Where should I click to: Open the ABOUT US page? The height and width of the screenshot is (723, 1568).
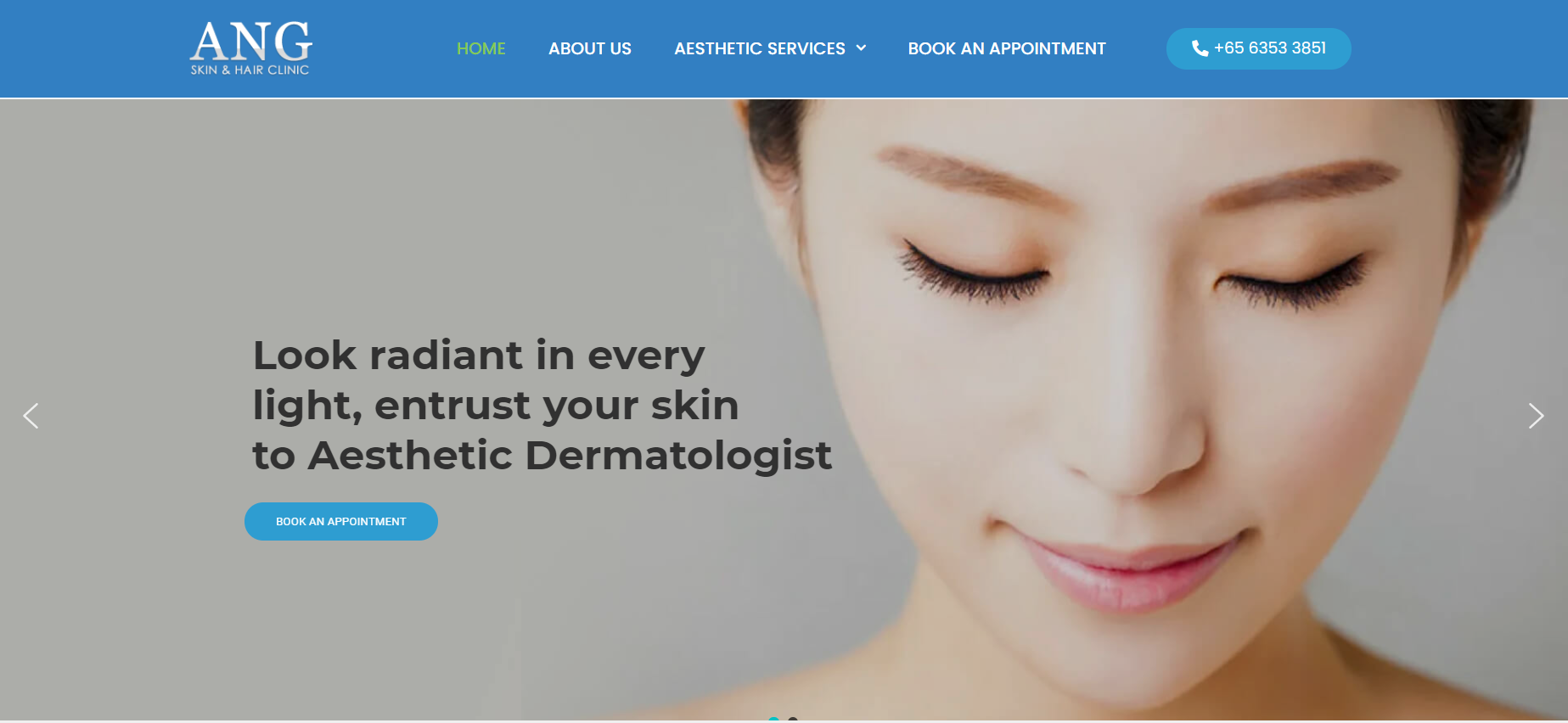[590, 48]
